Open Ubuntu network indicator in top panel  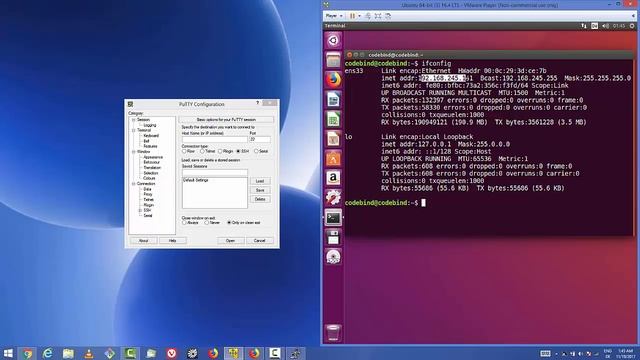point(584,26)
